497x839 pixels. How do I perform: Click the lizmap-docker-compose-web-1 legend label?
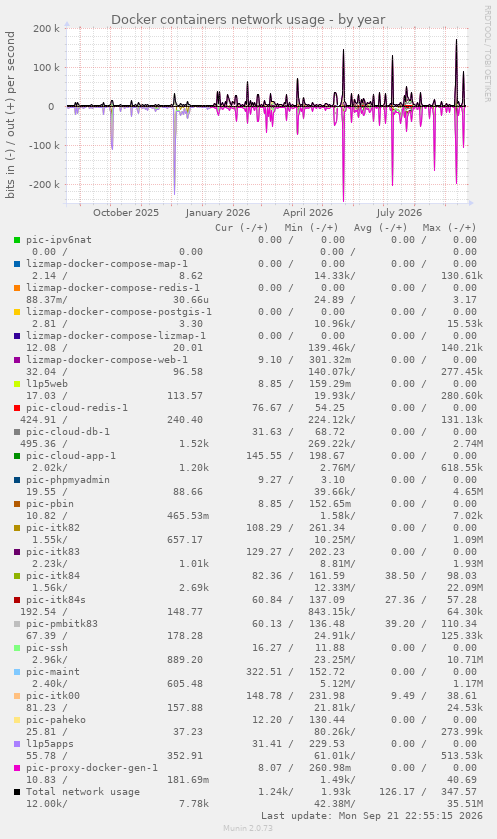tap(107, 360)
